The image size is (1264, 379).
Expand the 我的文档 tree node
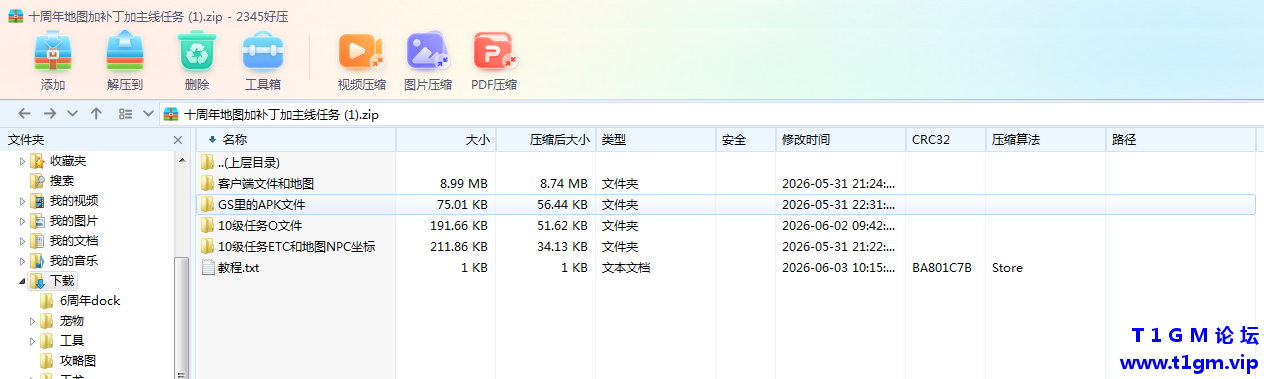(x=22, y=241)
